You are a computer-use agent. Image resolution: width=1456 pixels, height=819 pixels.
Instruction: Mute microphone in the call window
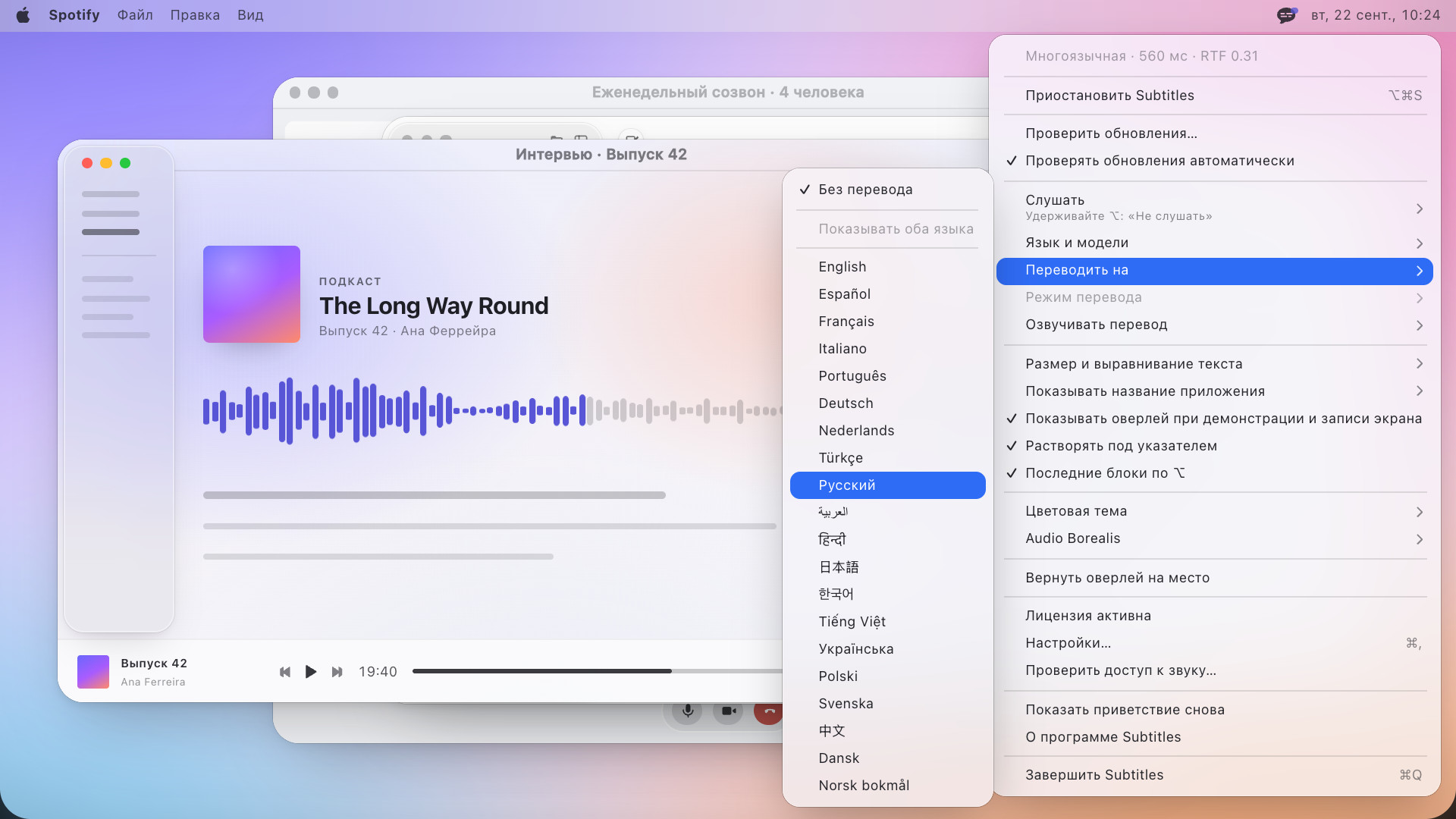pos(687,711)
